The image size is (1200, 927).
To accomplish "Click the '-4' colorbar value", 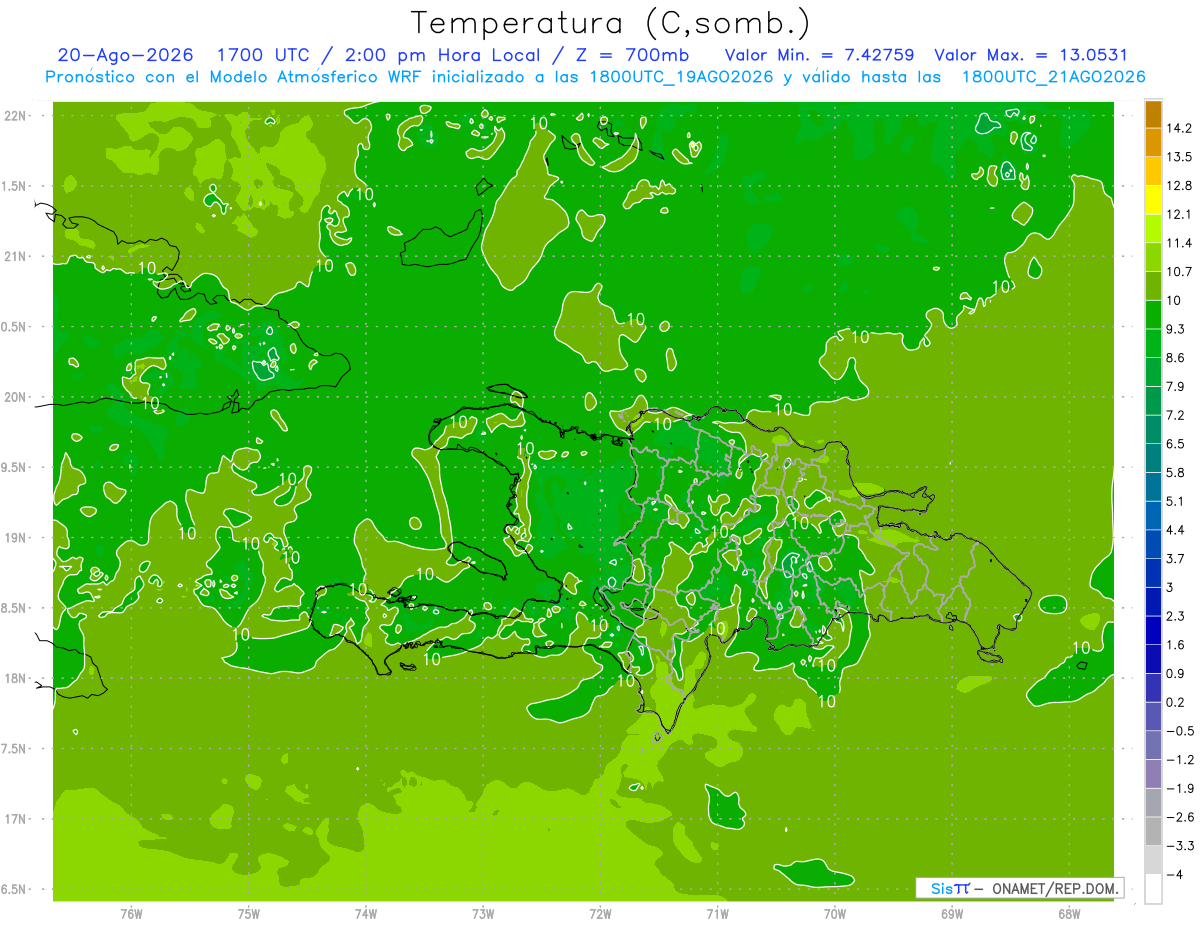I will click(1174, 874).
